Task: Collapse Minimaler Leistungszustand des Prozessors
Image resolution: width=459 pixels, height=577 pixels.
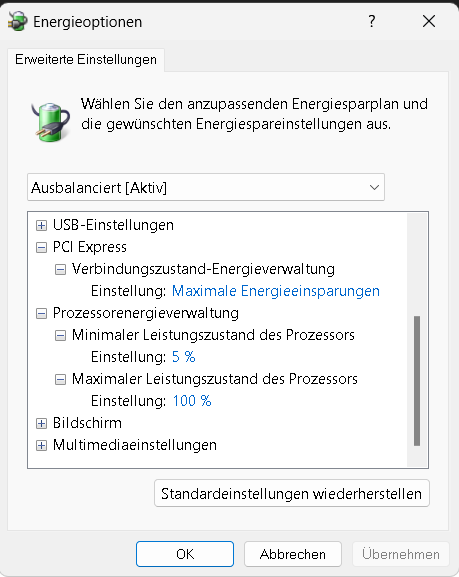Action: [60, 335]
